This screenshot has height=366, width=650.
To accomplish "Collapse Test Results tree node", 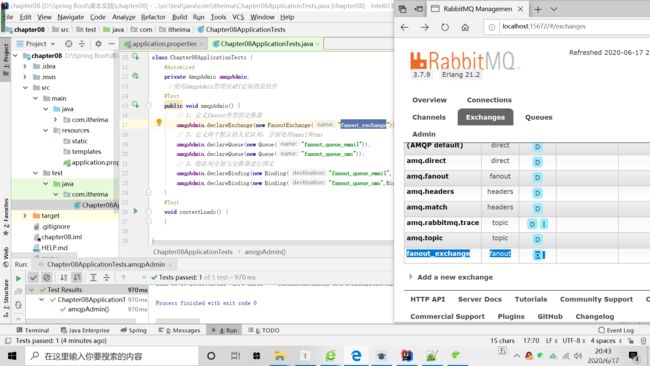I will click(x=31, y=290).
